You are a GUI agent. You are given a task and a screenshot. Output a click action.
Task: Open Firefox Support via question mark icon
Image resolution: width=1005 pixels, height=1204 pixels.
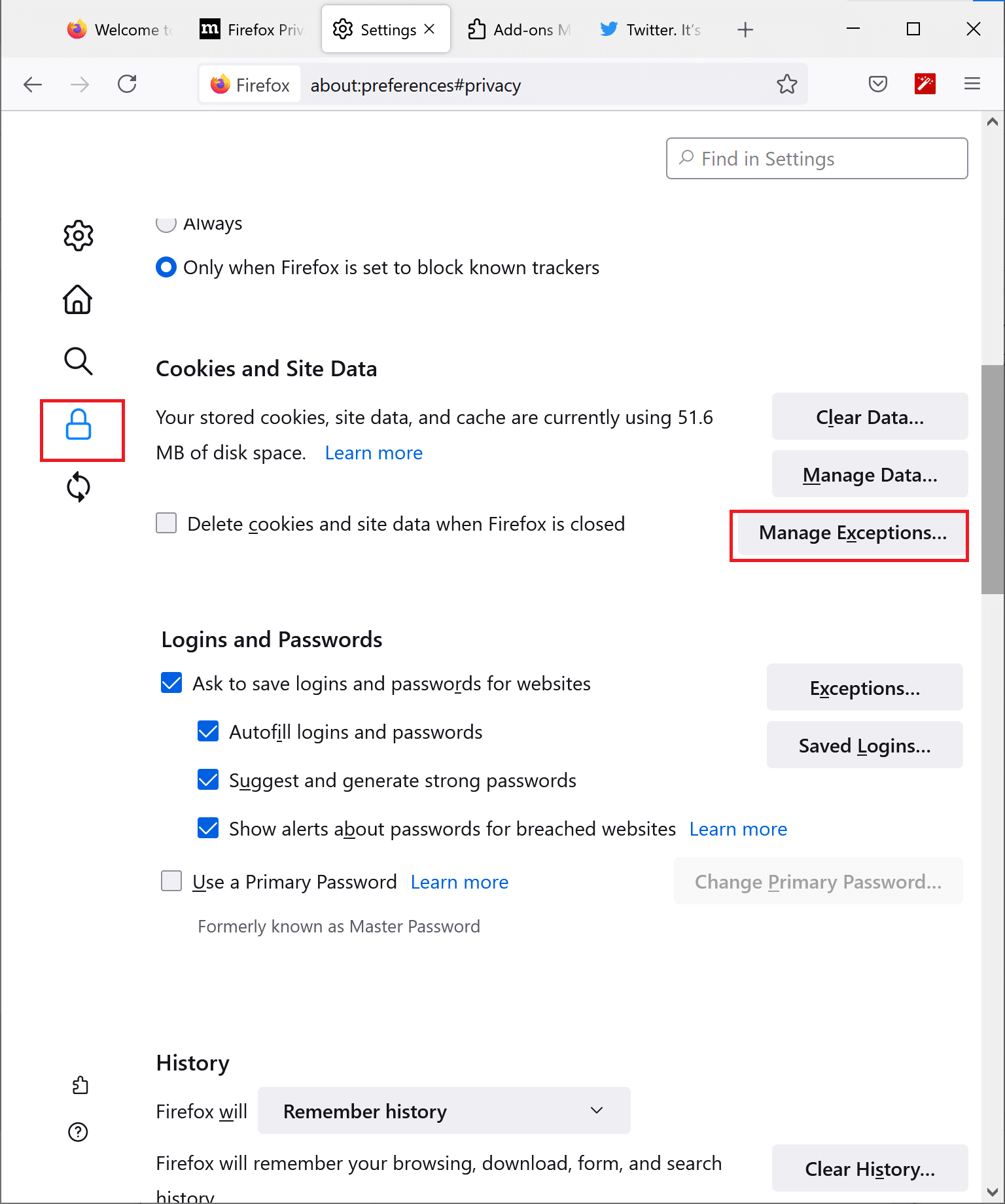[x=77, y=1132]
